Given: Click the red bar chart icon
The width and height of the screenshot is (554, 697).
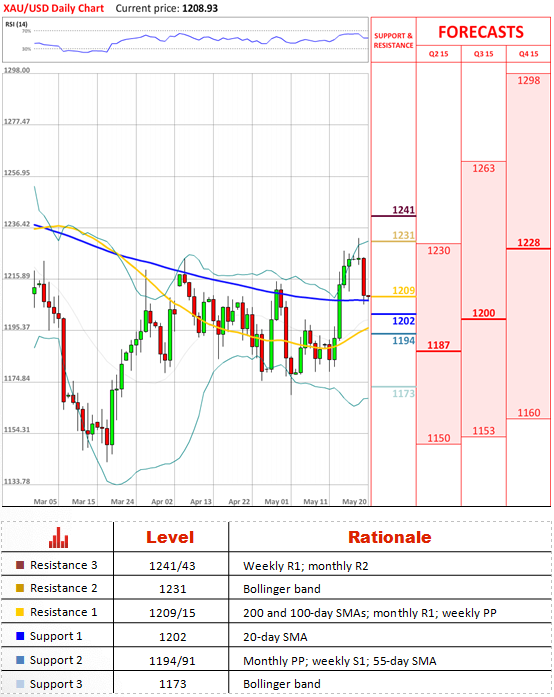Looking at the screenshot, I should point(59,537).
